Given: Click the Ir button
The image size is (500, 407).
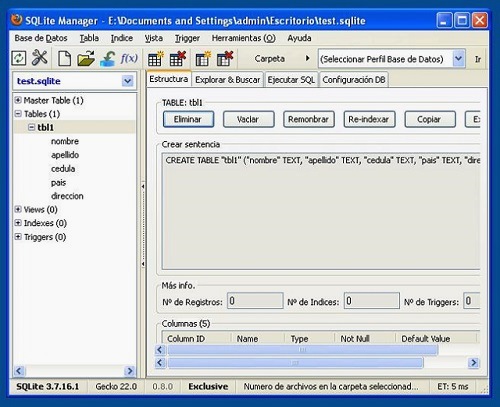Looking at the screenshot, I should click(478, 59).
